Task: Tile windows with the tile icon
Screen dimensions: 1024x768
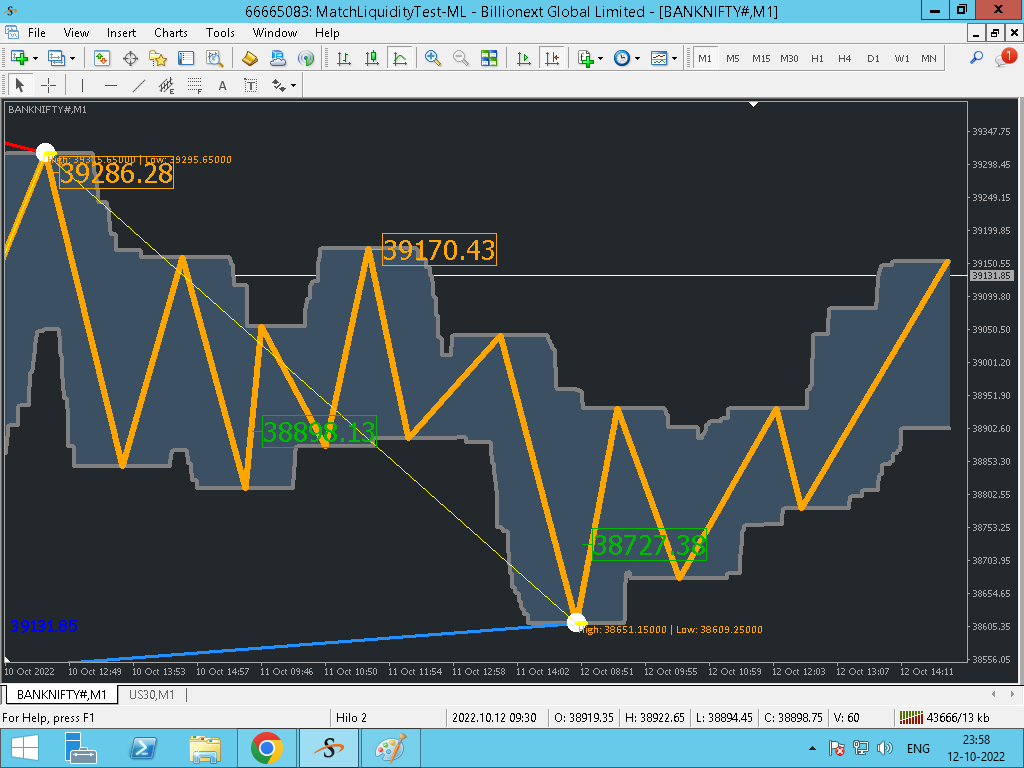Action: 488,58
